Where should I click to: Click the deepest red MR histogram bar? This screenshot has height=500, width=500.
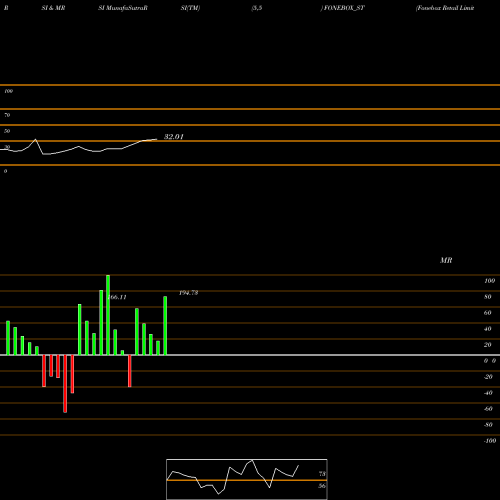(x=65, y=384)
